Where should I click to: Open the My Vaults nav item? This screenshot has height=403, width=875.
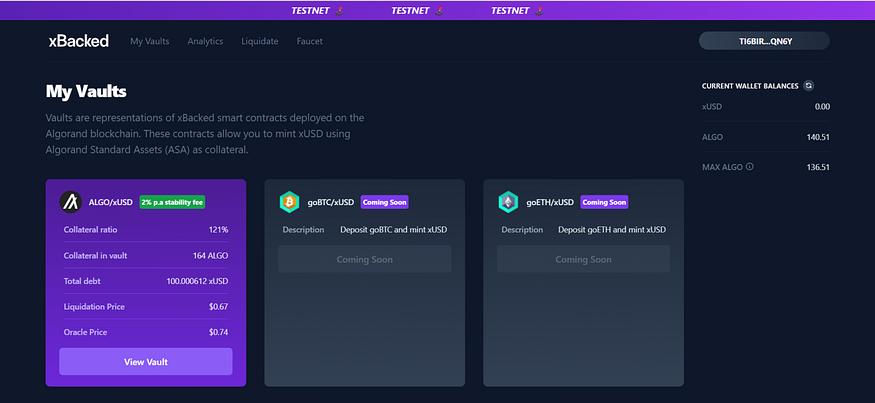tap(150, 41)
